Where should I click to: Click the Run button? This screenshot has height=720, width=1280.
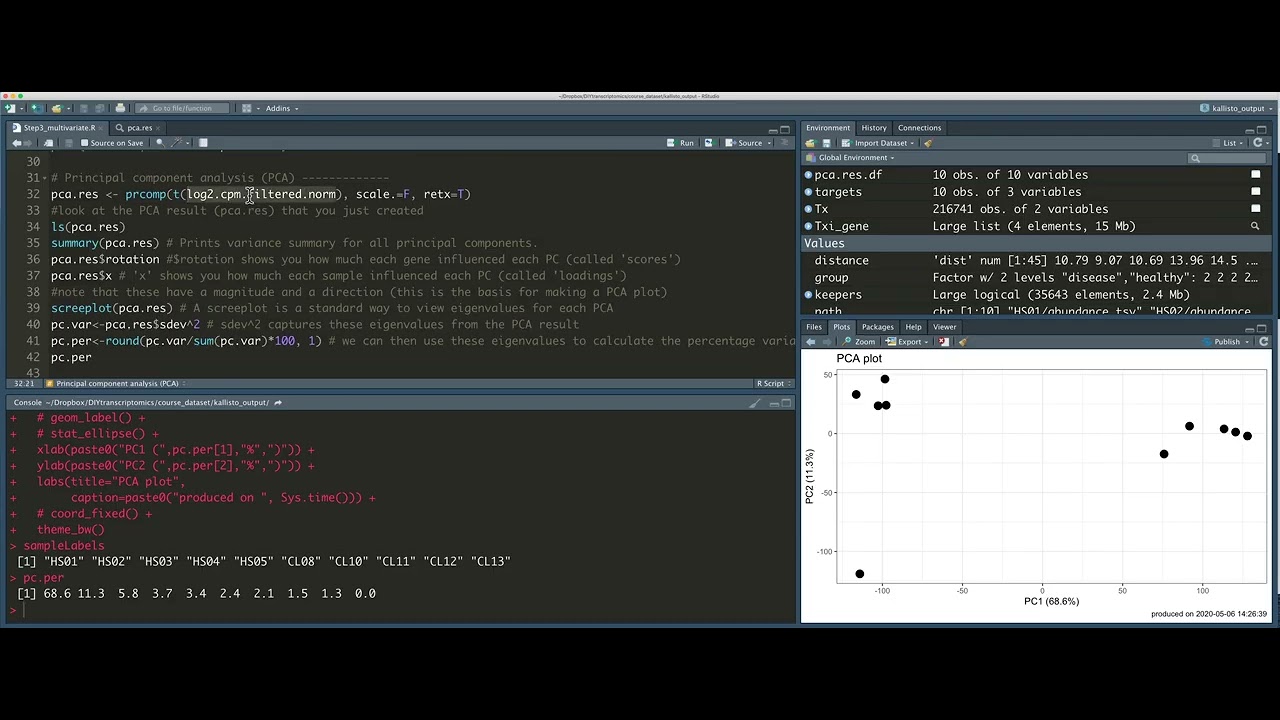680,143
